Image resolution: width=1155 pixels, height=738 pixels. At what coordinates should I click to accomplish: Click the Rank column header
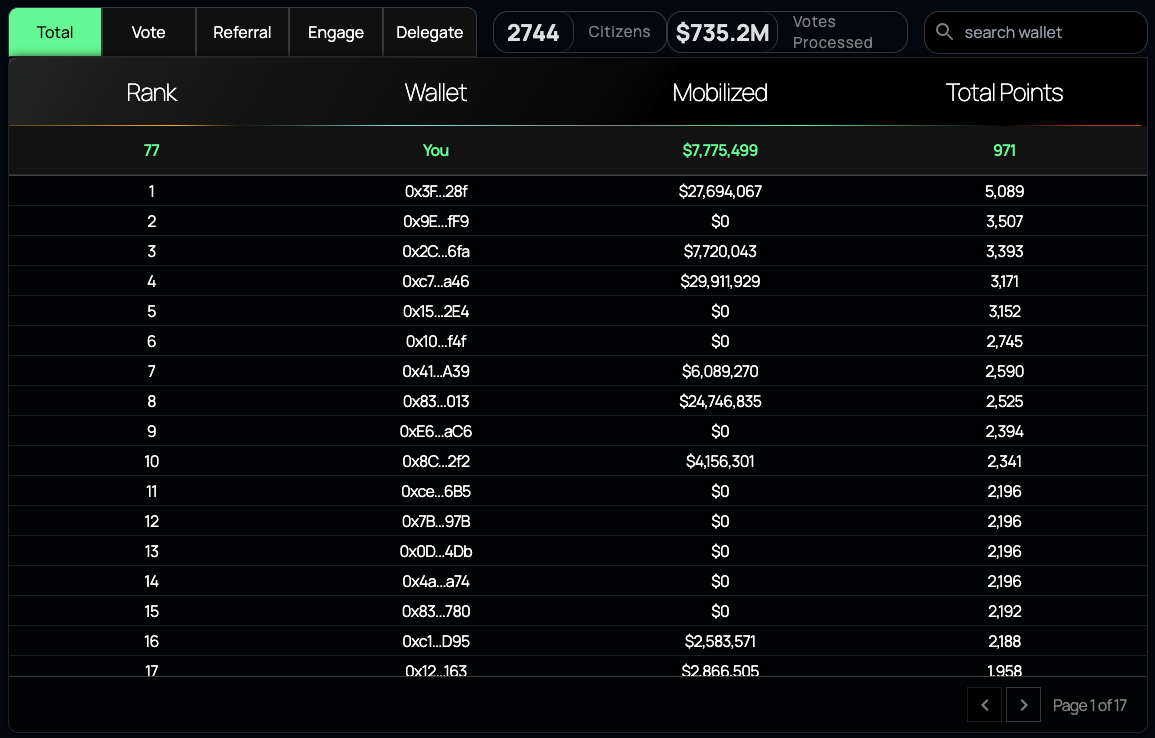coord(151,93)
